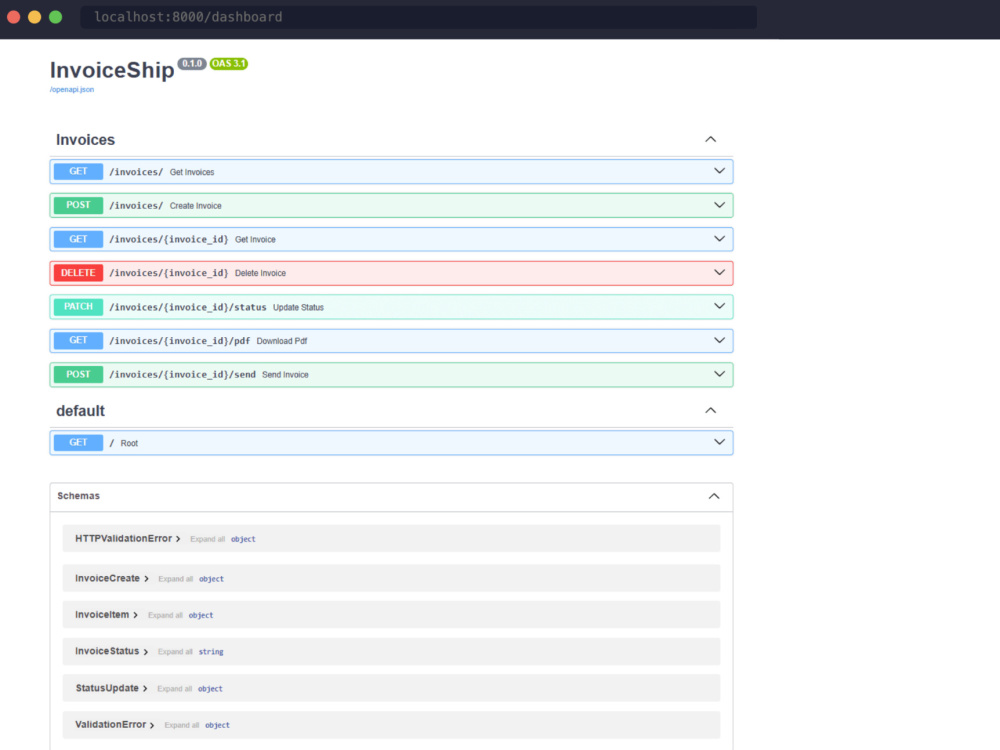Click the GET badge for Root endpoint
This screenshot has width=1000, height=750.
[x=78, y=443]
